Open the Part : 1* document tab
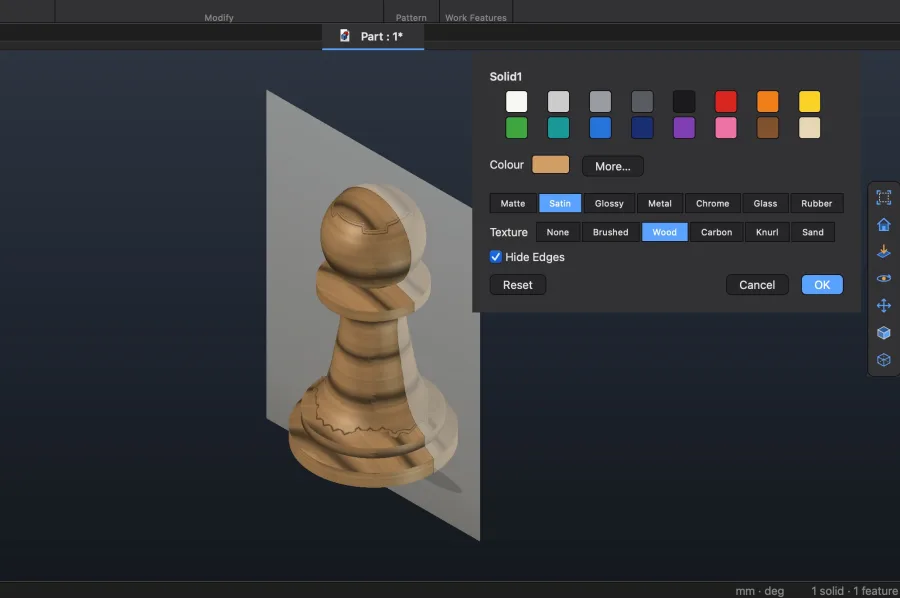The image size is (900, 598). click(373, 36)
